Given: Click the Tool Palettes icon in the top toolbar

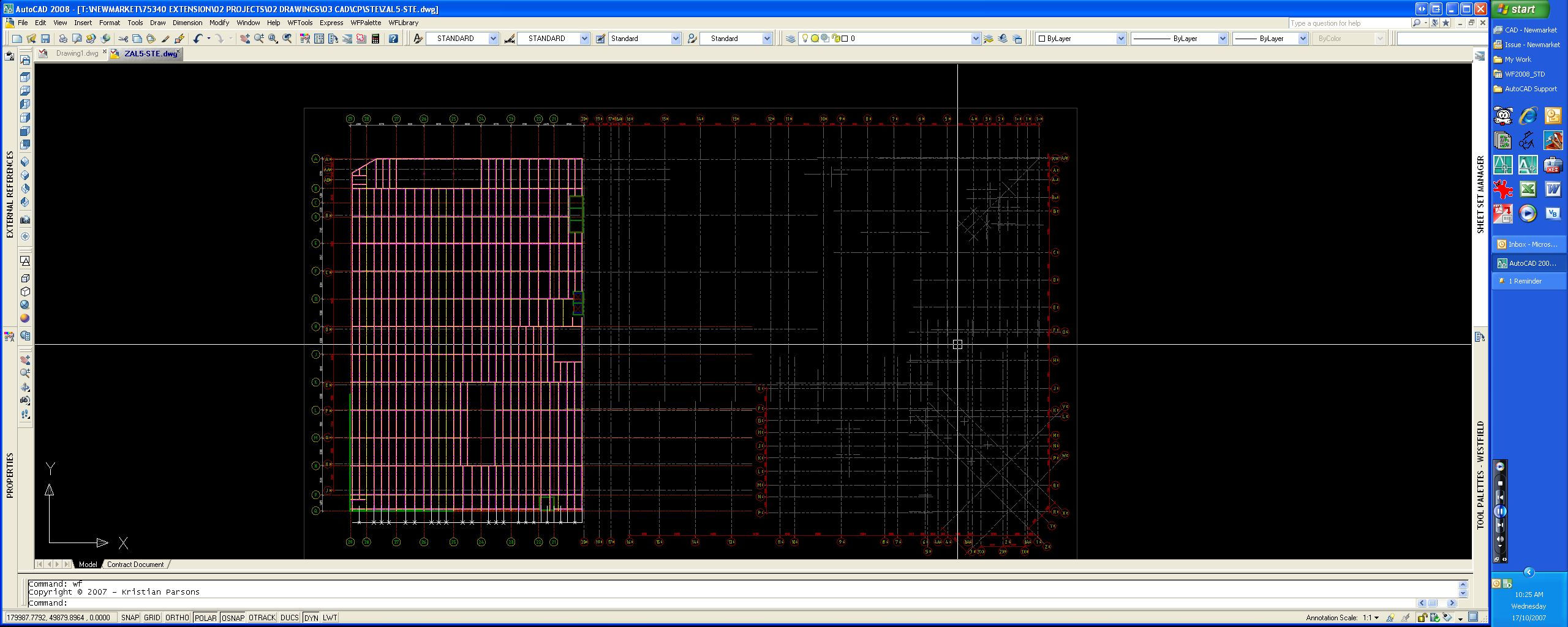Looking at the screenshot, I should (x=333, y=39).
